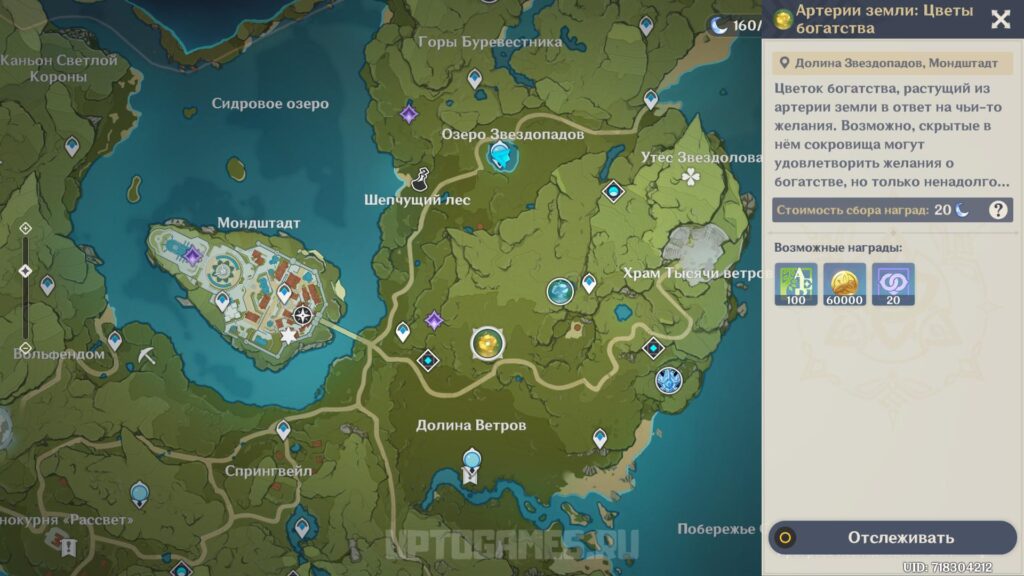
Task: Select the teleport waypoint in Спрингвейл
Action: point(283,429)
